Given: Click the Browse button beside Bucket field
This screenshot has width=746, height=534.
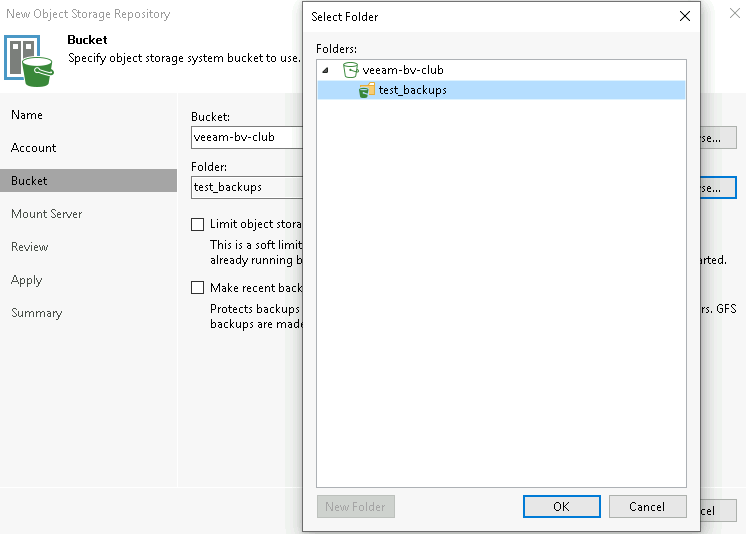Looking at the screenshot, I should click(718, 138).
